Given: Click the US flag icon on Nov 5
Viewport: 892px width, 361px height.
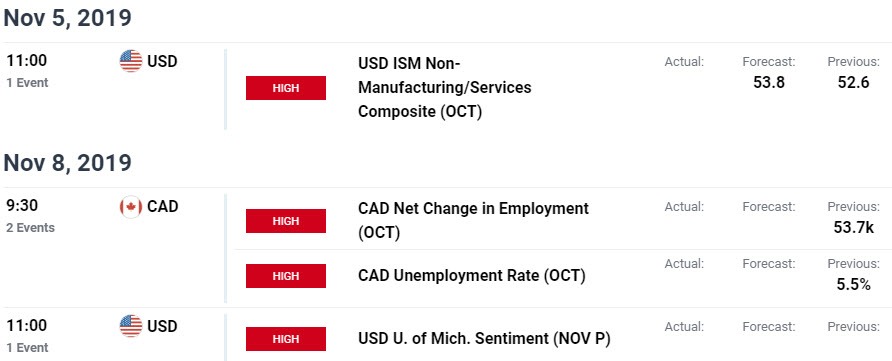Looking at the screenshot, I should point(131,61).
